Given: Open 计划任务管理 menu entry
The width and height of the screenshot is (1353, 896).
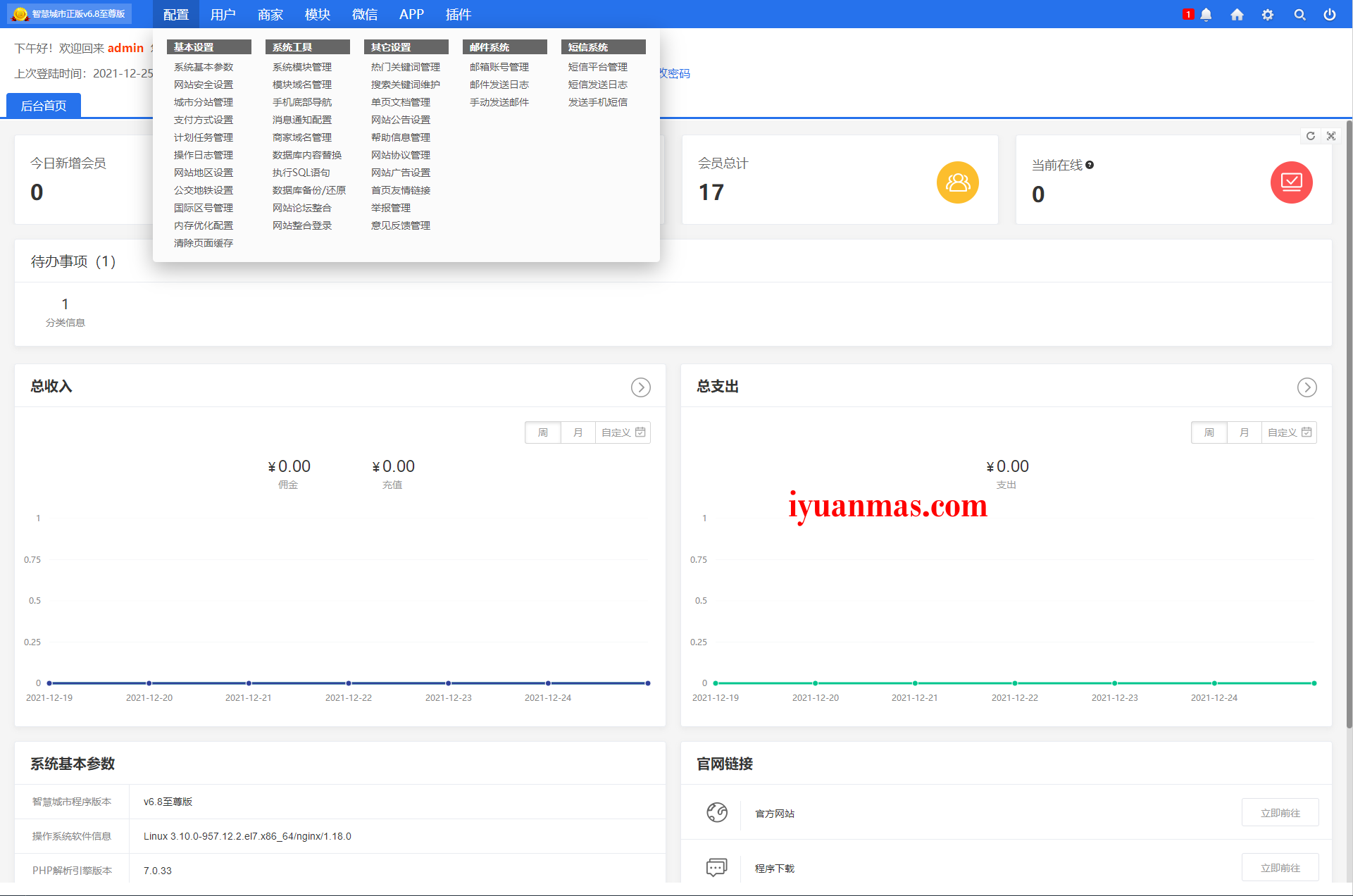Looking at the screenshot, I should click(204, 137).
